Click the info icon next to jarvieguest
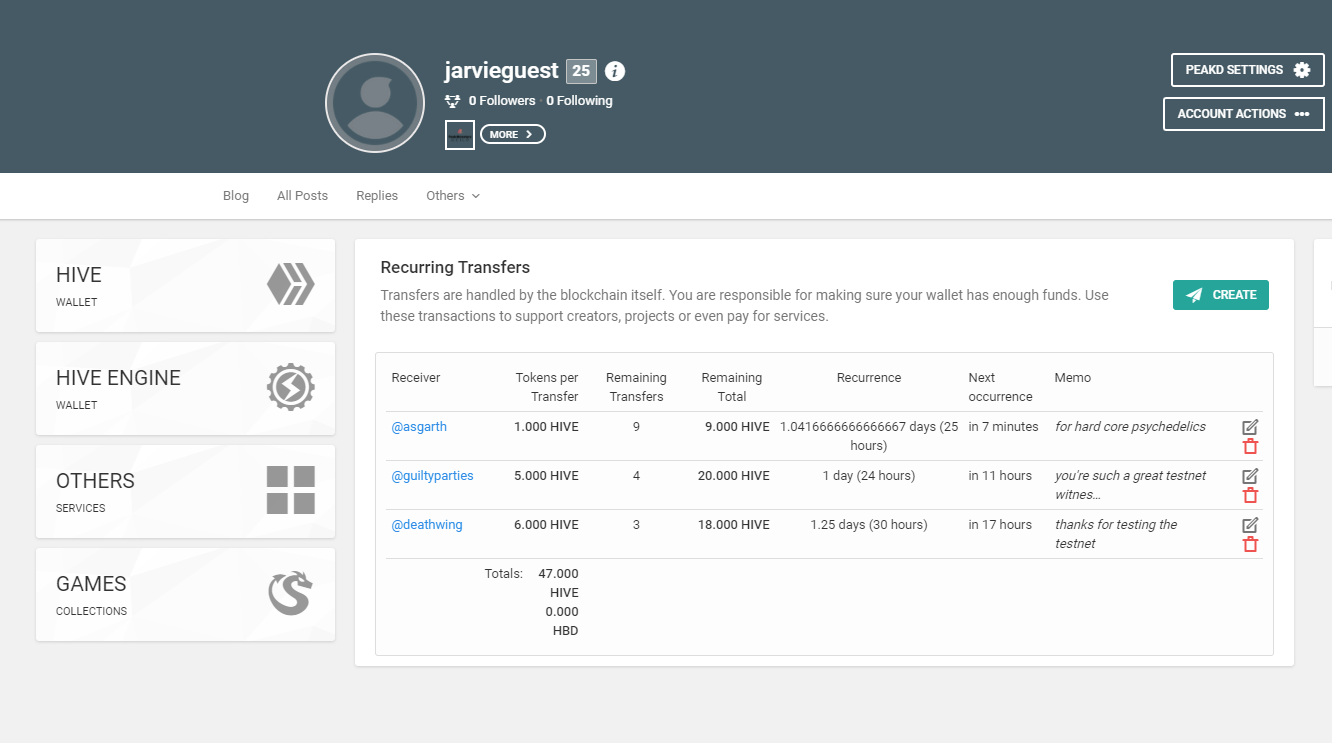The image size is (1332, 743). click(x=615, y=71)
